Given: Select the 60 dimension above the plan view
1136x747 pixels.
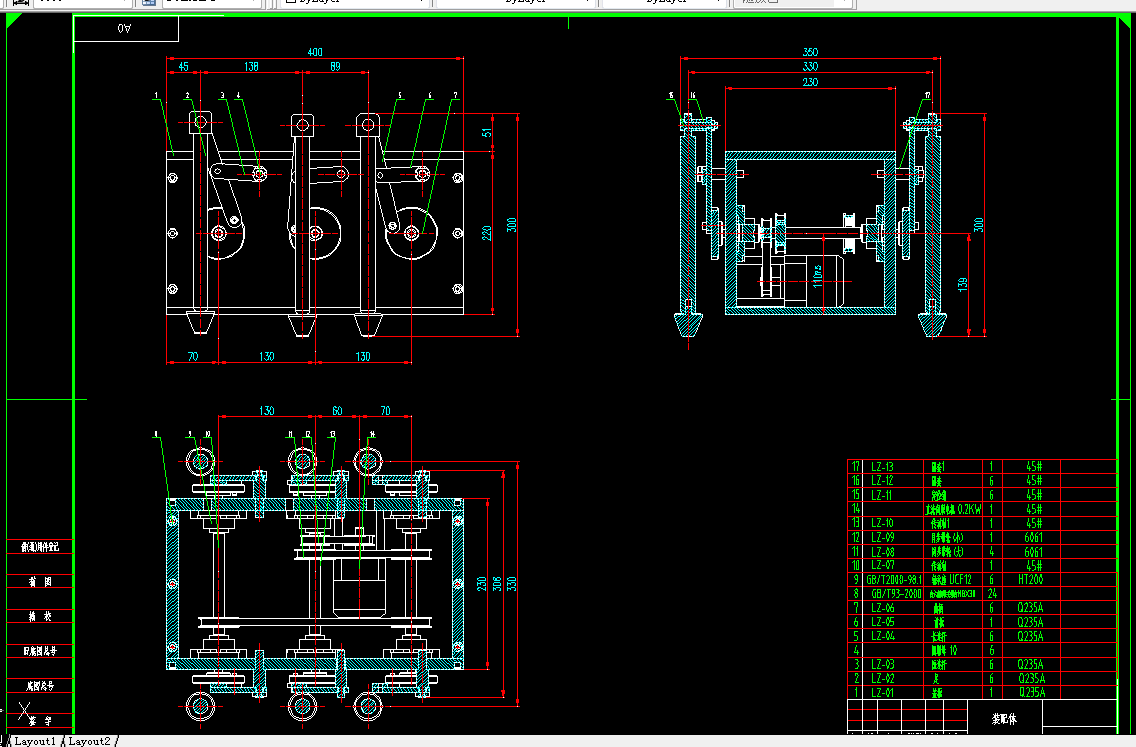Looking at the screenshot, I should (337, 411).
